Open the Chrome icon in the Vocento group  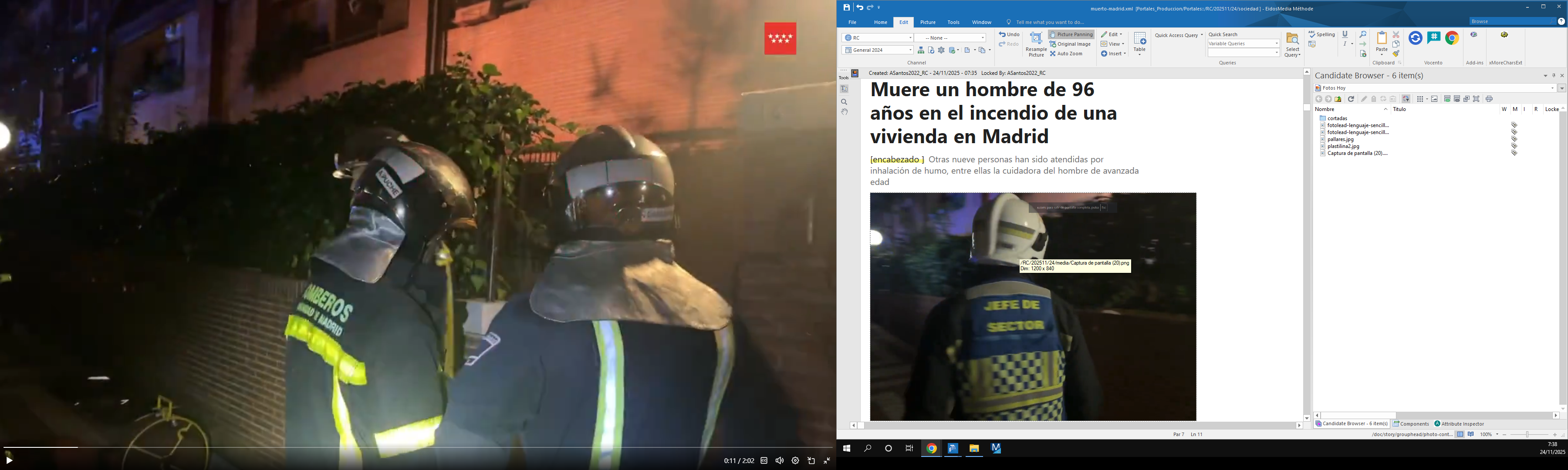[1452, 38]
